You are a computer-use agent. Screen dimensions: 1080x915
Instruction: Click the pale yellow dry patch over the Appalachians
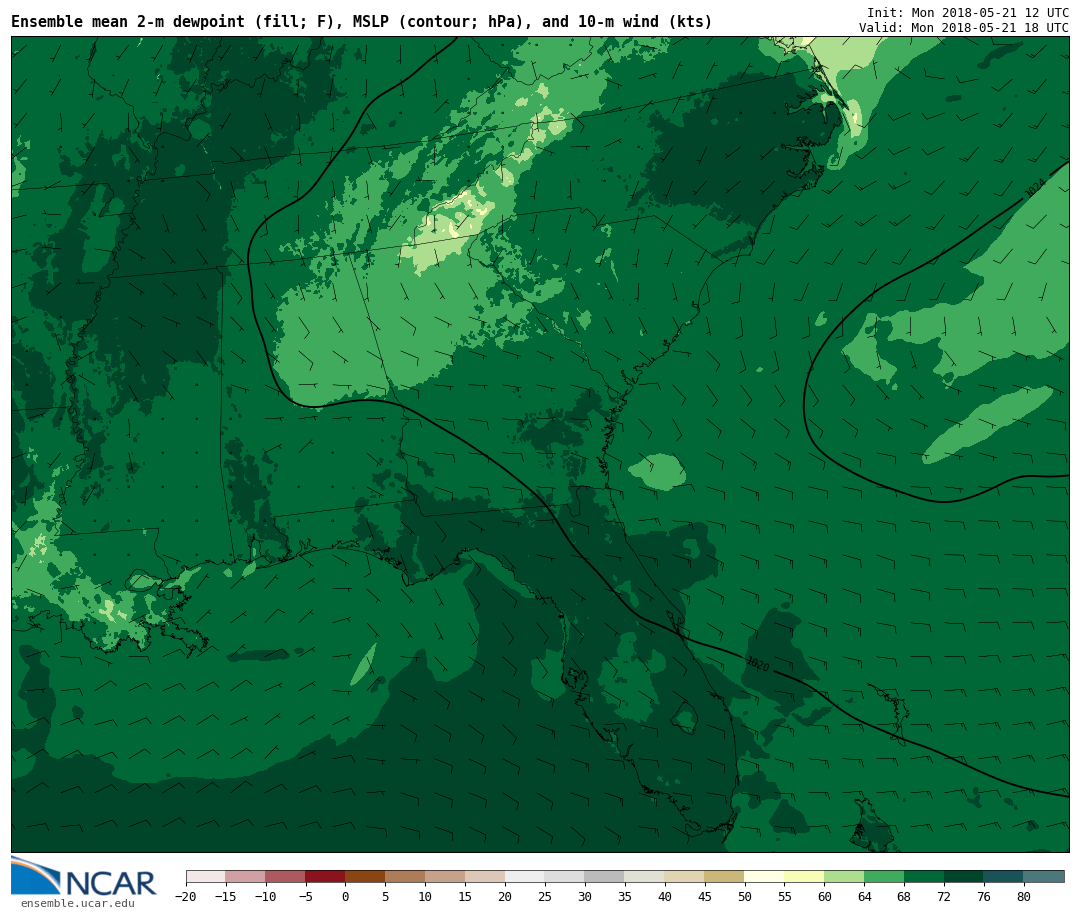click(460, 218)
